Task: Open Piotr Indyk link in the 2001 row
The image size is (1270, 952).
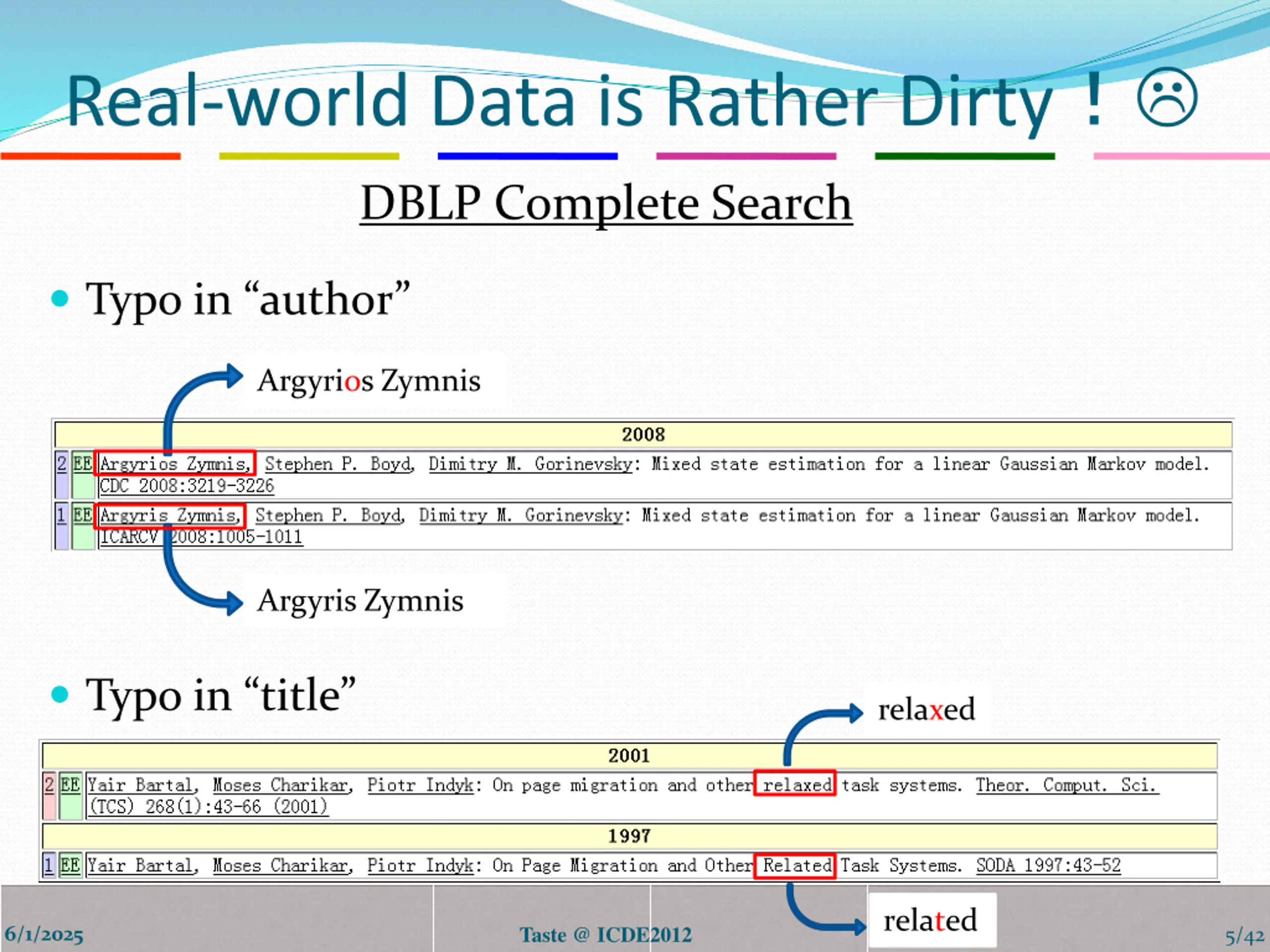Action: [x=420, y=785]
